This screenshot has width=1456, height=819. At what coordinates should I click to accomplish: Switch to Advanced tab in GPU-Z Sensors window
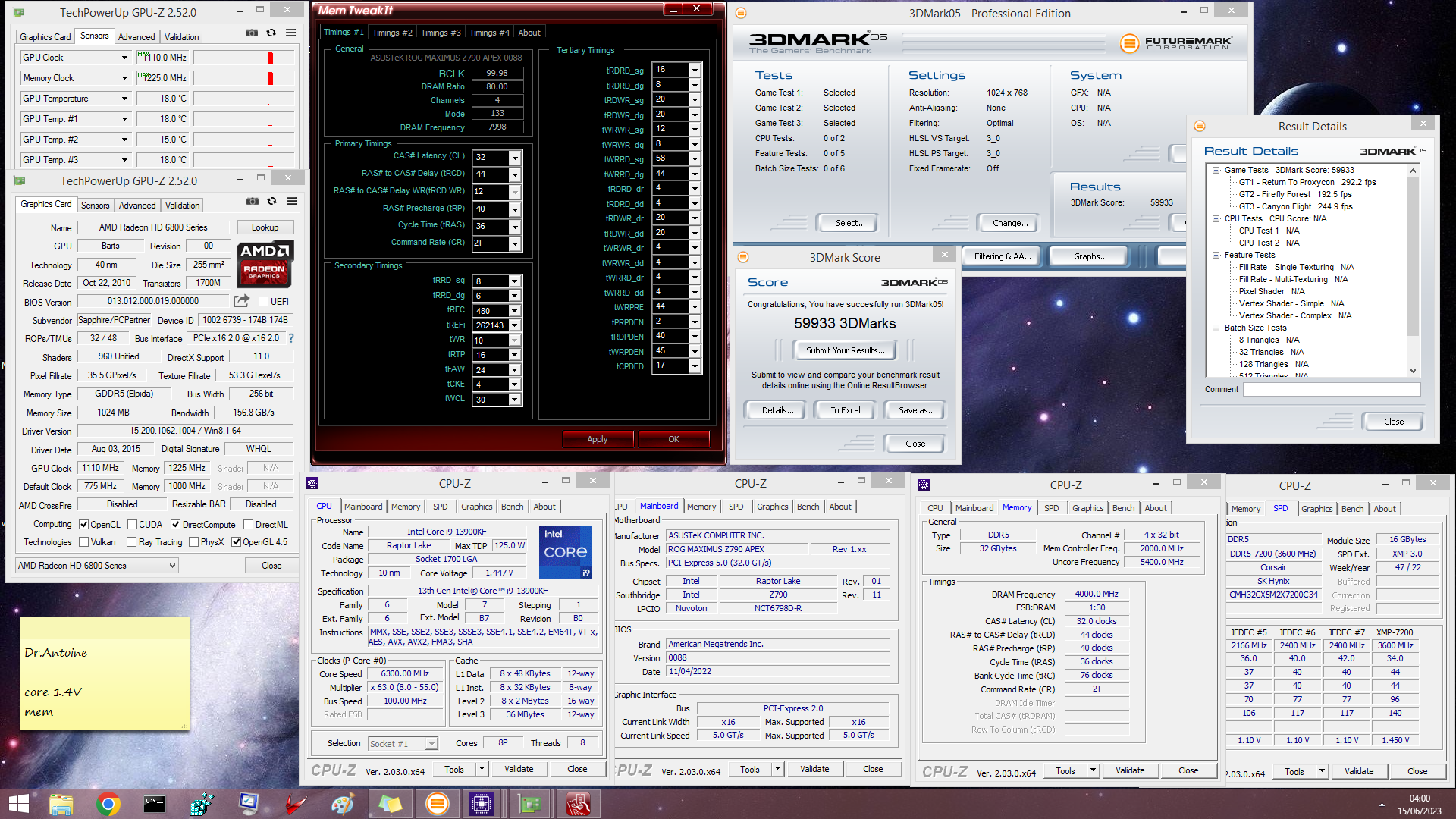point(136,37)
